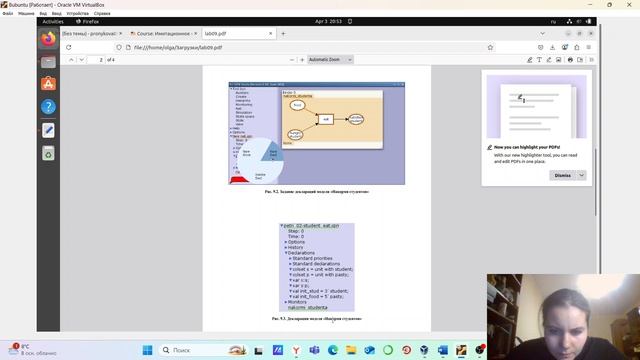Open the extensions icon in the toolbar
The image size is (640, 360).
[577, 47]
